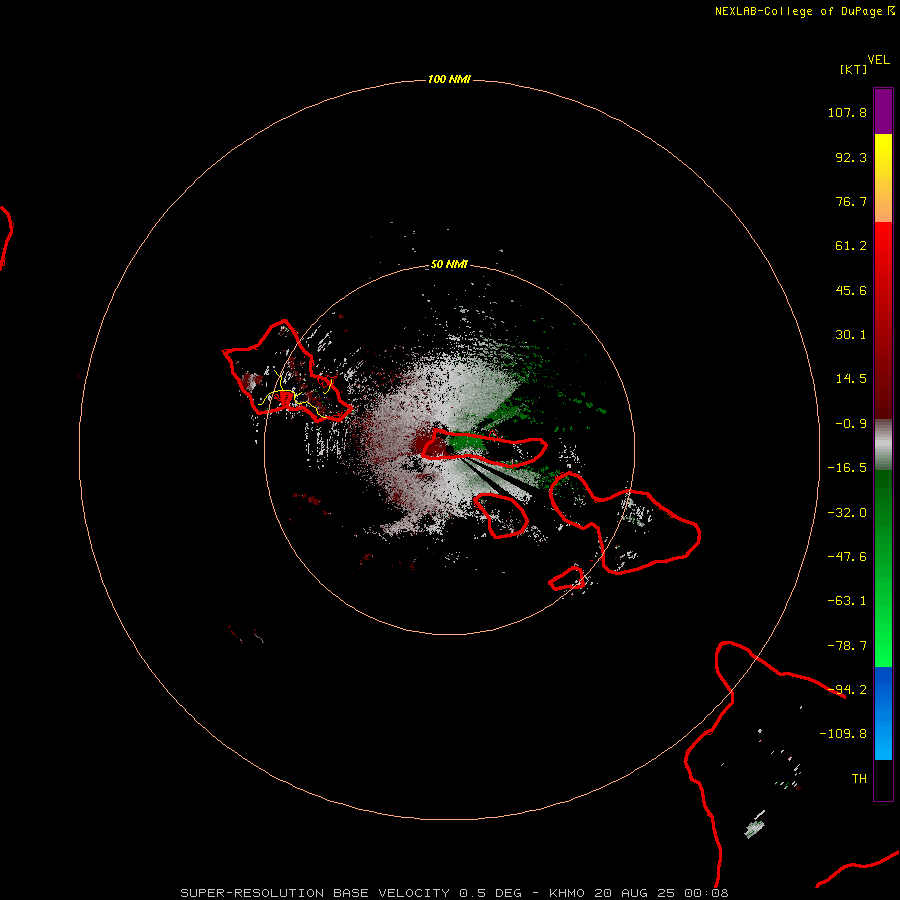Image resolution: width=900 pixels, height=900 pixels.
Task: Click the radar site center on Molokai
Action: 450,448
